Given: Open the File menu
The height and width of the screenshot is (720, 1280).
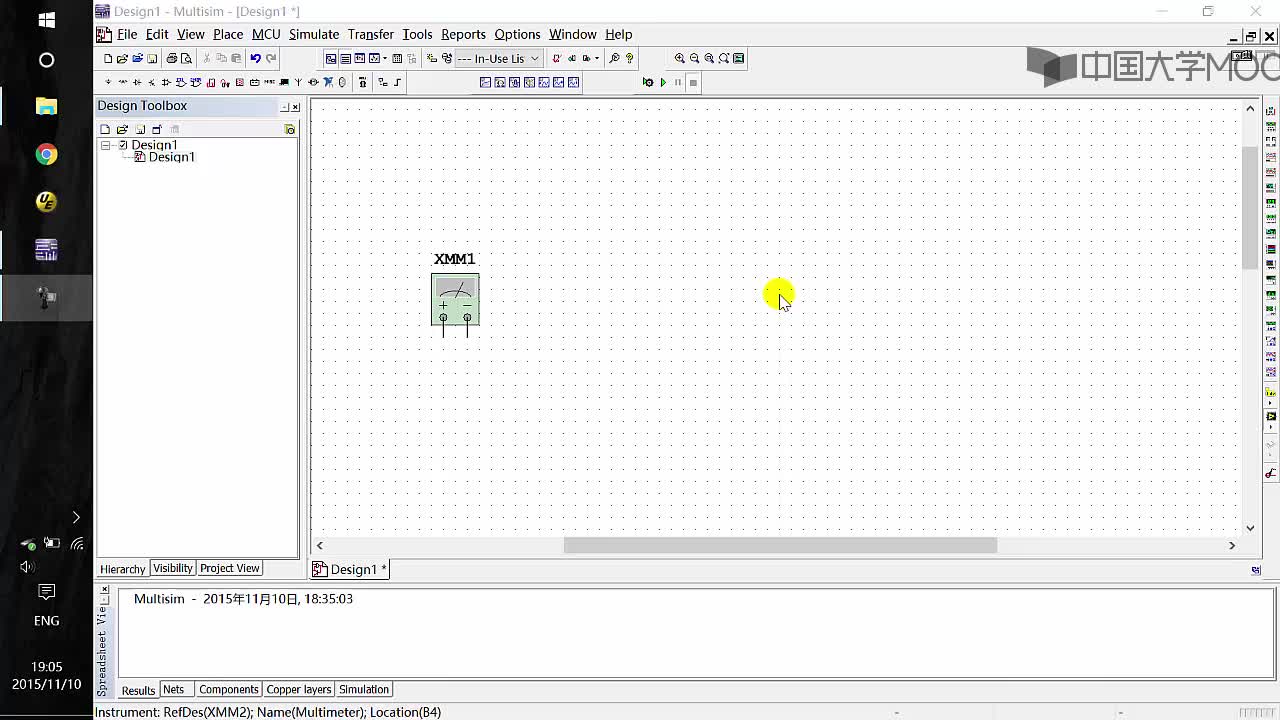Looking at the screenshot, I should pos(127,34).
